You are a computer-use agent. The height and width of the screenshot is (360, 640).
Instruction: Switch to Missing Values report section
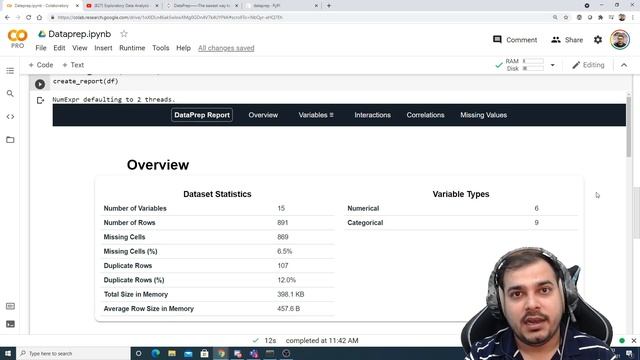[484, 115]
